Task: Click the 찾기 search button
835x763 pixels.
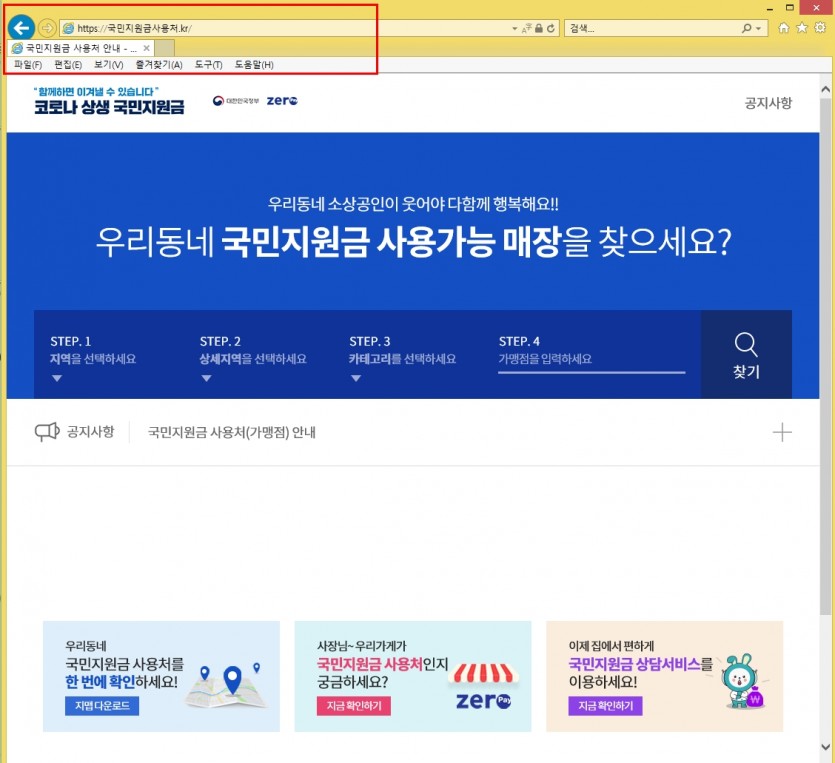Action: coord(746,355)
